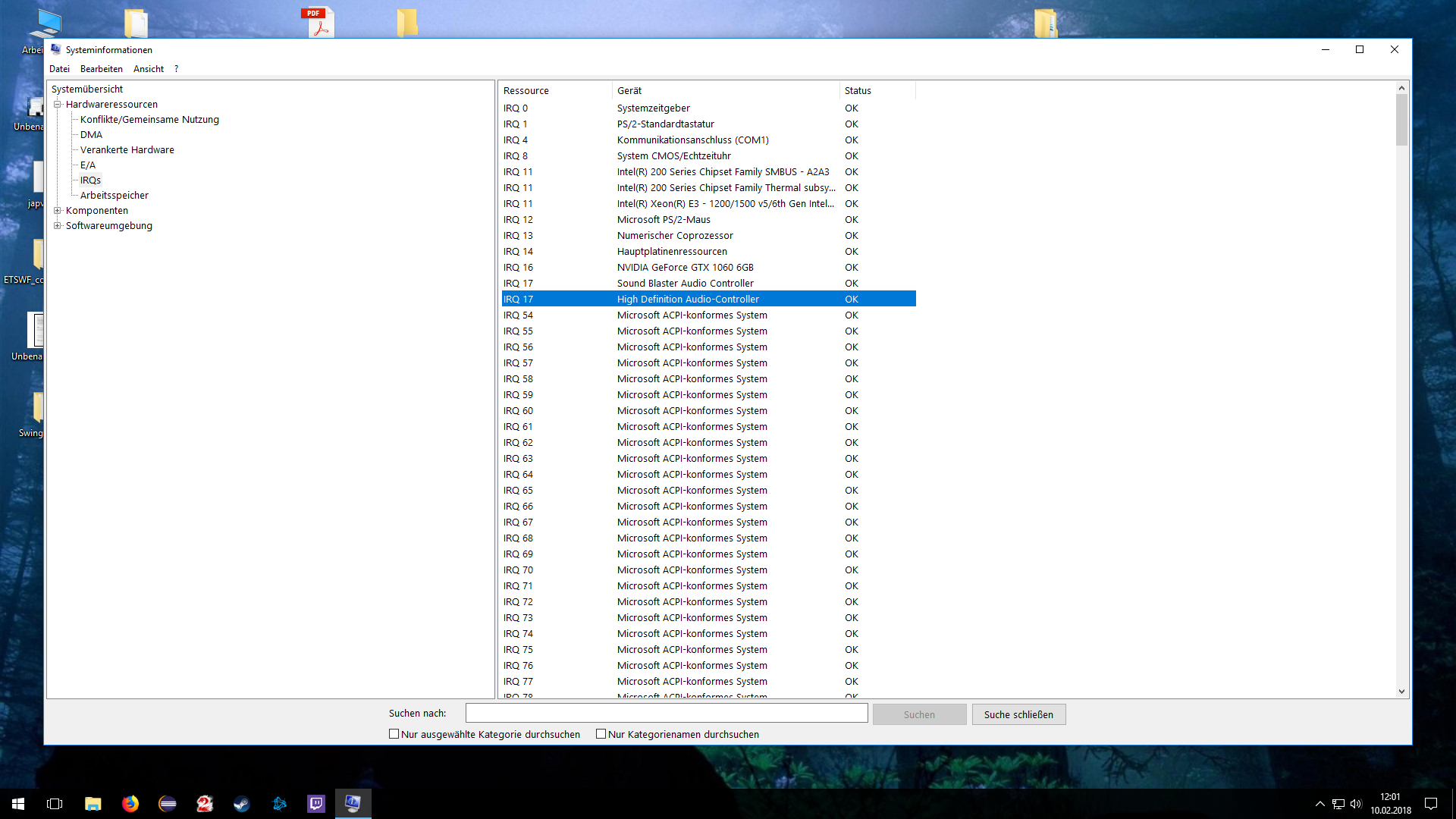Expand the Softwareumgebung tree node
The height and width of the screenshot is (819, 1456).
(x=57, y=226)
